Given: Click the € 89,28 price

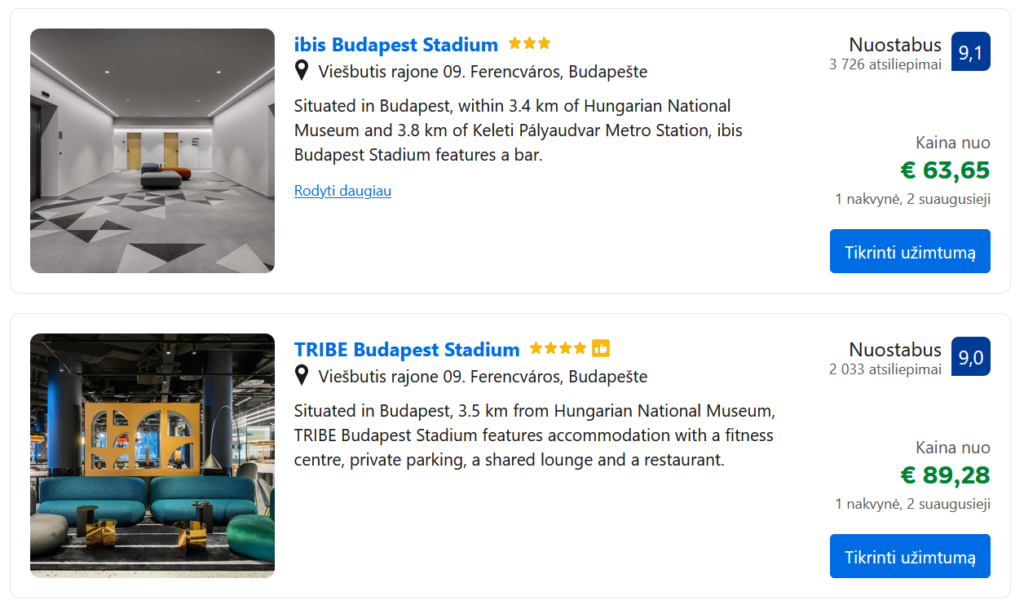Looking at the screenshot, I should click(x=944, y=475).
